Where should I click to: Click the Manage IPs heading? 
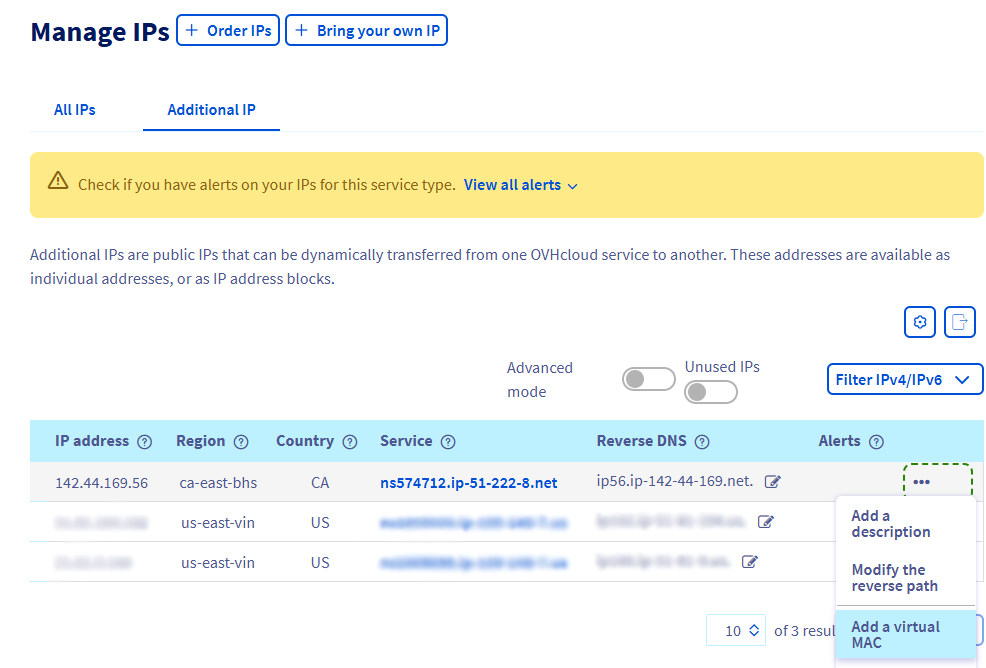[100, 31]
